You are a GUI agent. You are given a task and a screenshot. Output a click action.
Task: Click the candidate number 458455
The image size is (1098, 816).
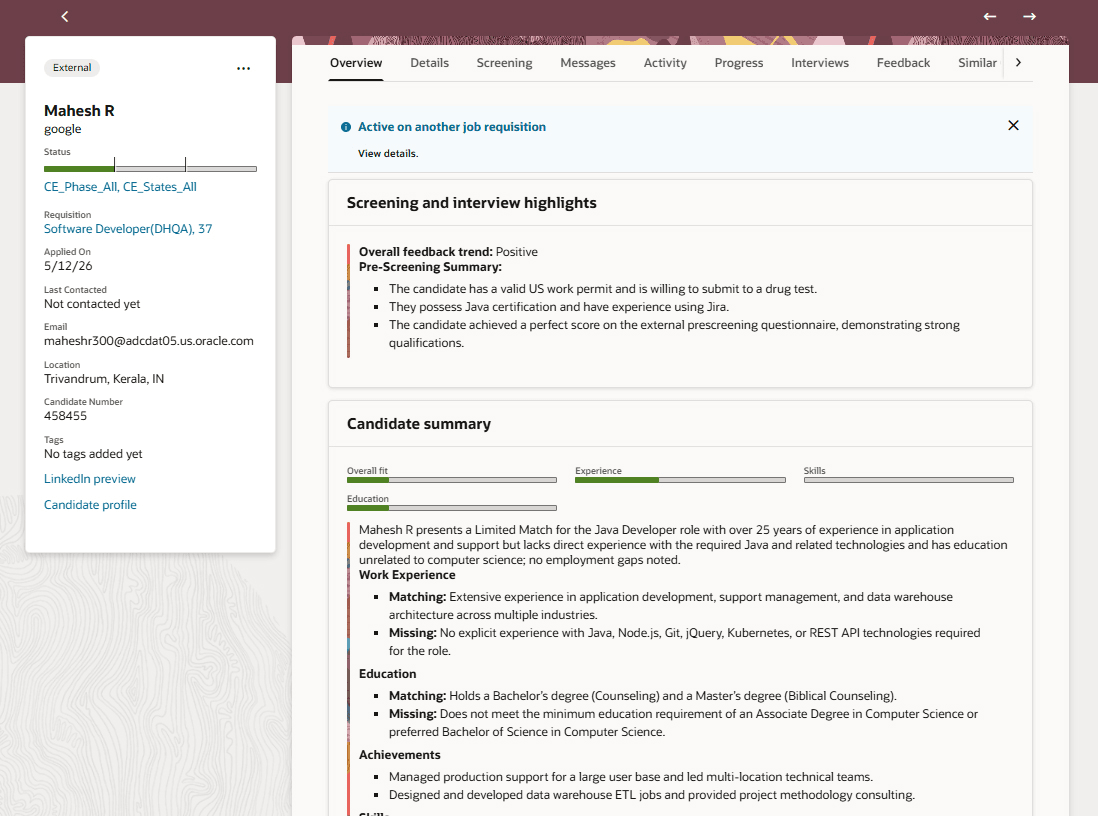[65, 416]
